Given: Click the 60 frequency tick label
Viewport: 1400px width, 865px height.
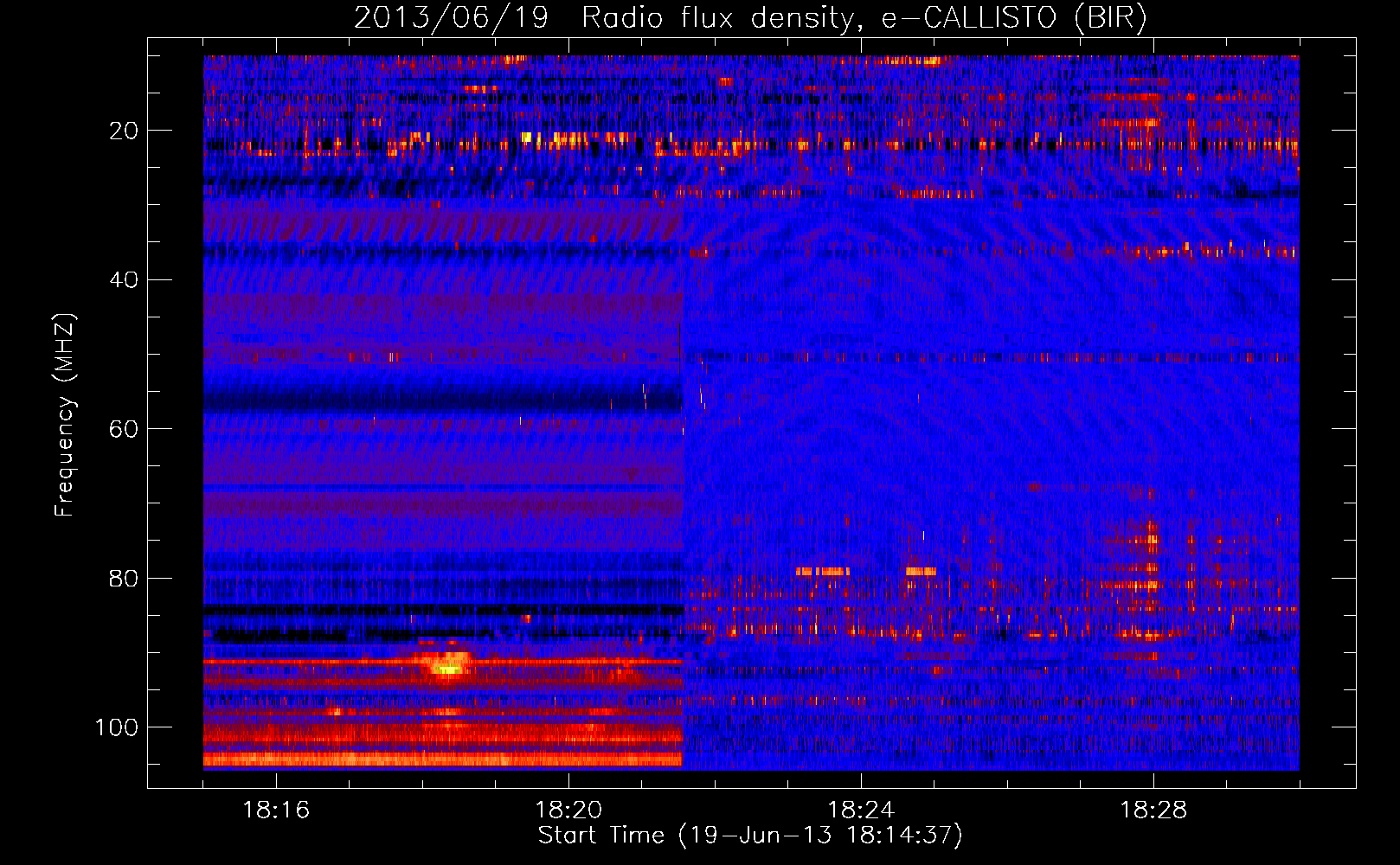Looking at the screenshot, I should (124, 429).
